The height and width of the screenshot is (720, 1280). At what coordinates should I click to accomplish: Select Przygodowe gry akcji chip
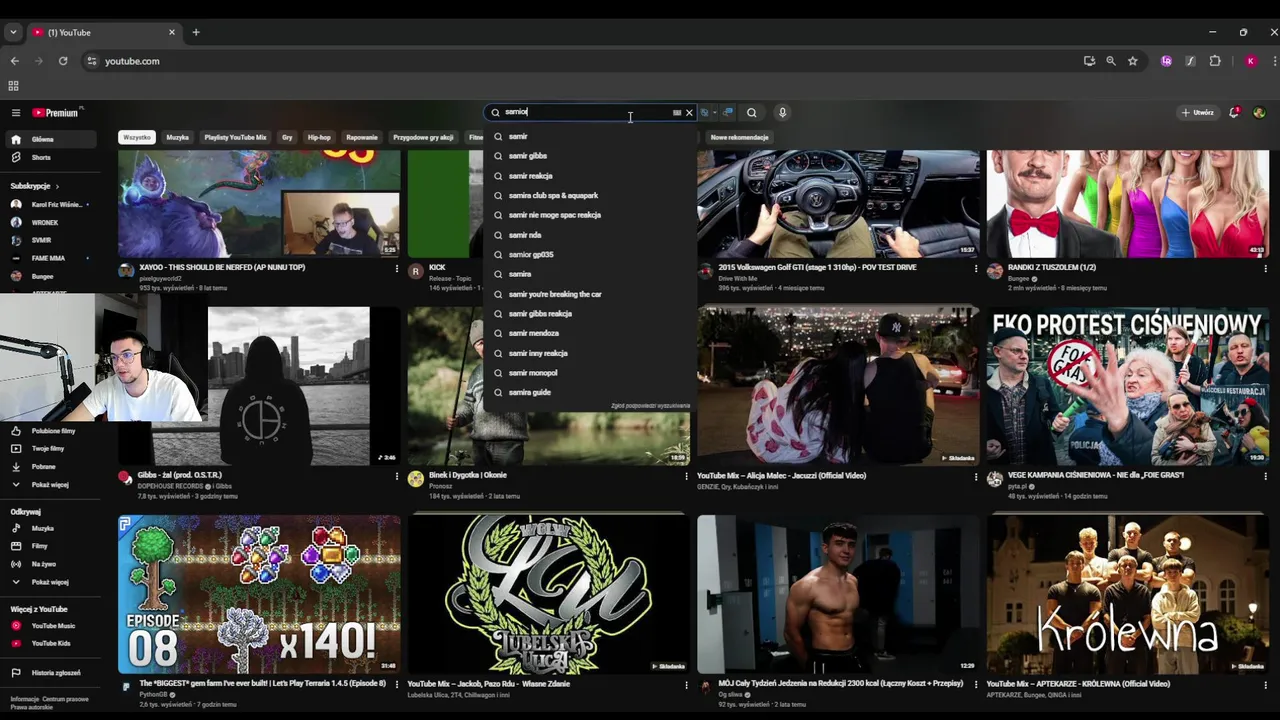pos(423,137)
